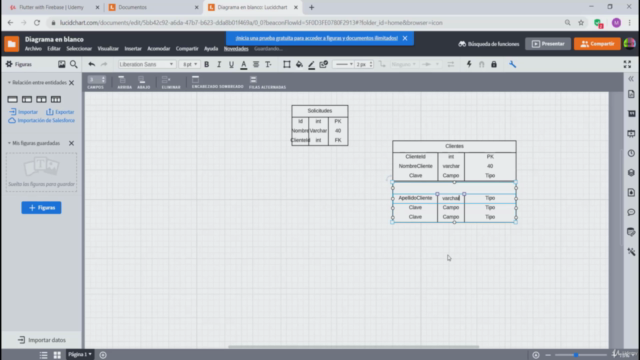This screenshot has width=640, height=360.
Task: Click the Exportar link
Action: 60,112
